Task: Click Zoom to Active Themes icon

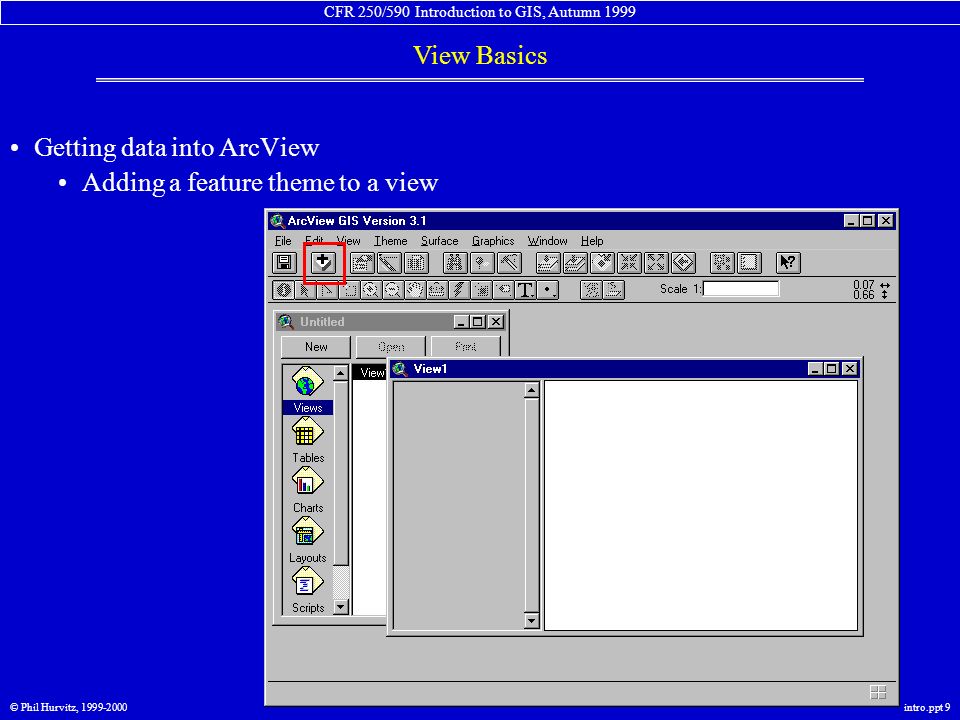Action: (x=575, y=263)
